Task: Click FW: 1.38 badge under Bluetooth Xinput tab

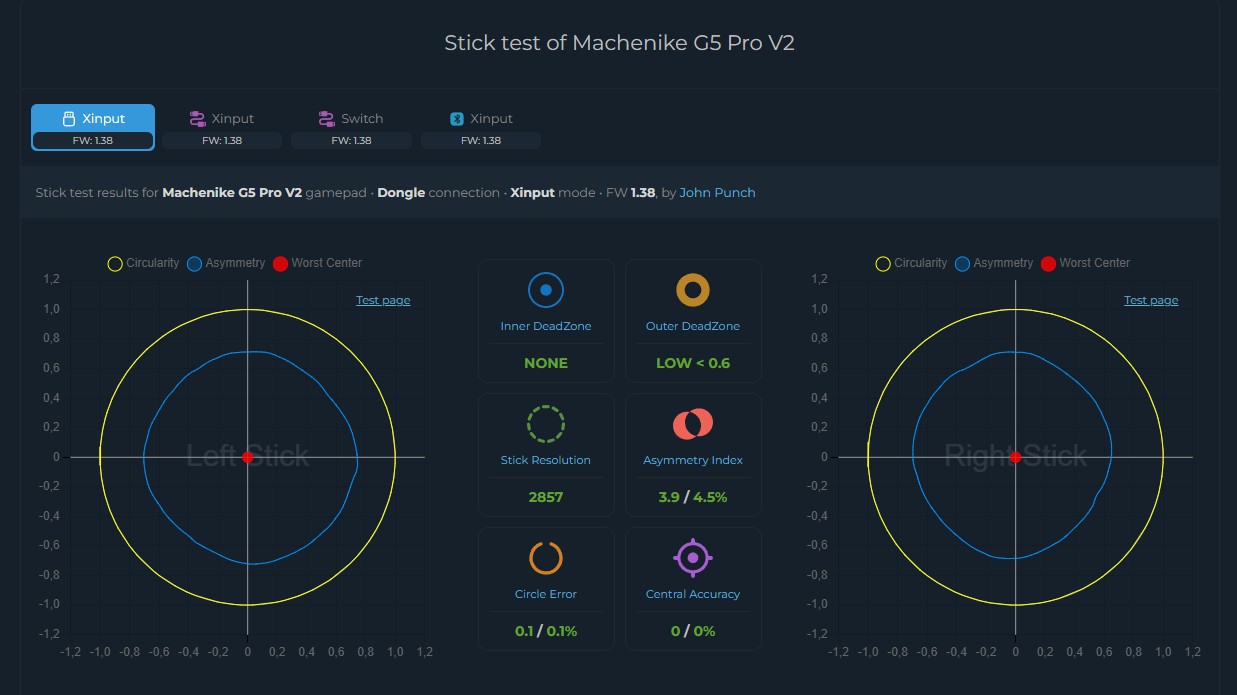Action: (481, 141)
